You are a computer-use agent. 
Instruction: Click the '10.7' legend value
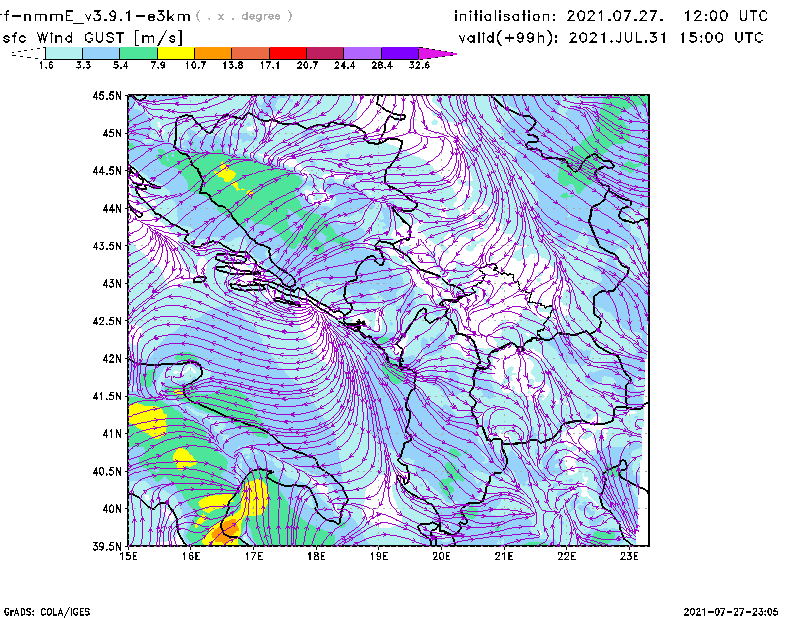195,65
